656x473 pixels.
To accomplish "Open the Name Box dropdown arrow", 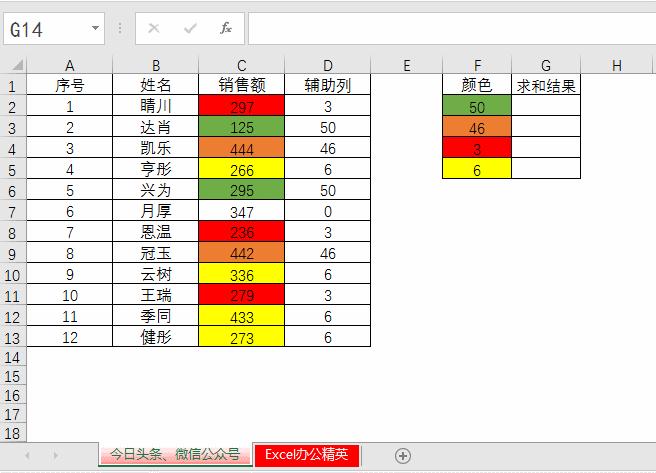I will [95, 28].
